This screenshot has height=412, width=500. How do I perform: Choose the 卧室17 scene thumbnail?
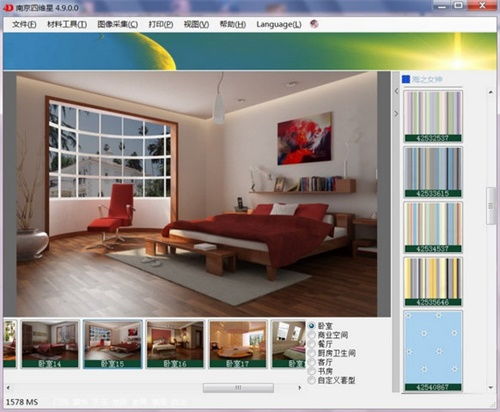point(238,344)
